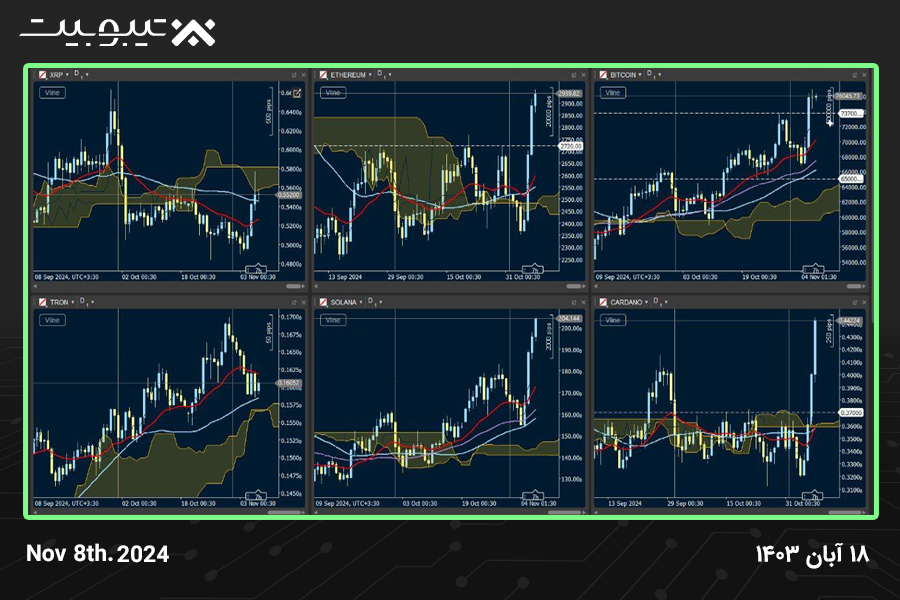The image size is (900, 600).
Task: Open the CARDANO symbol dropdown
Action: [x=646, y=302]
